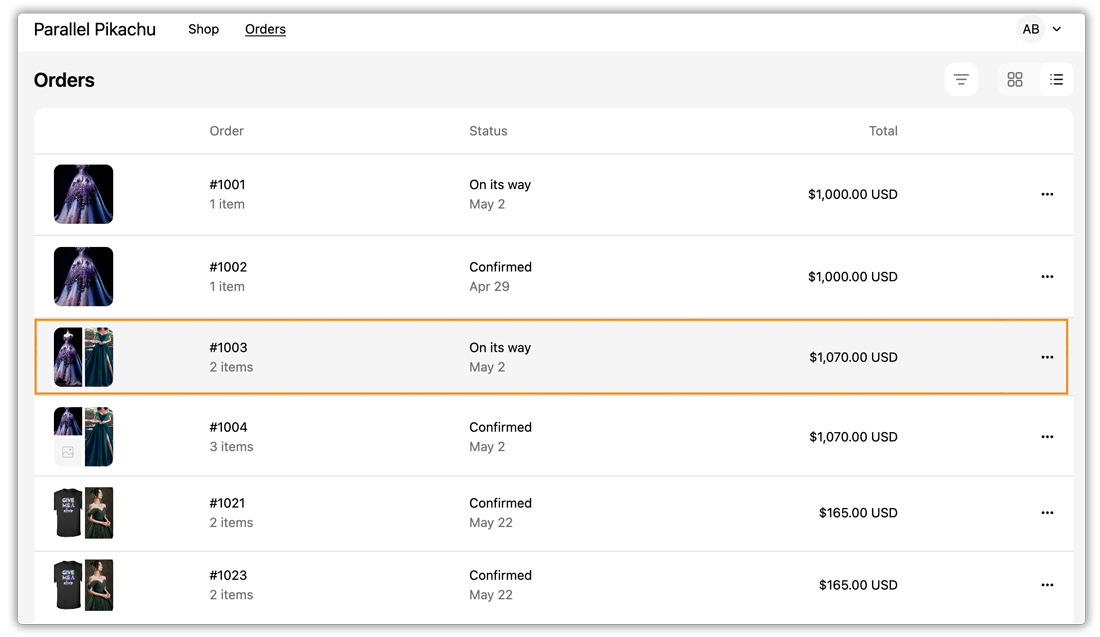Select order number #1023

pos(228,575)
